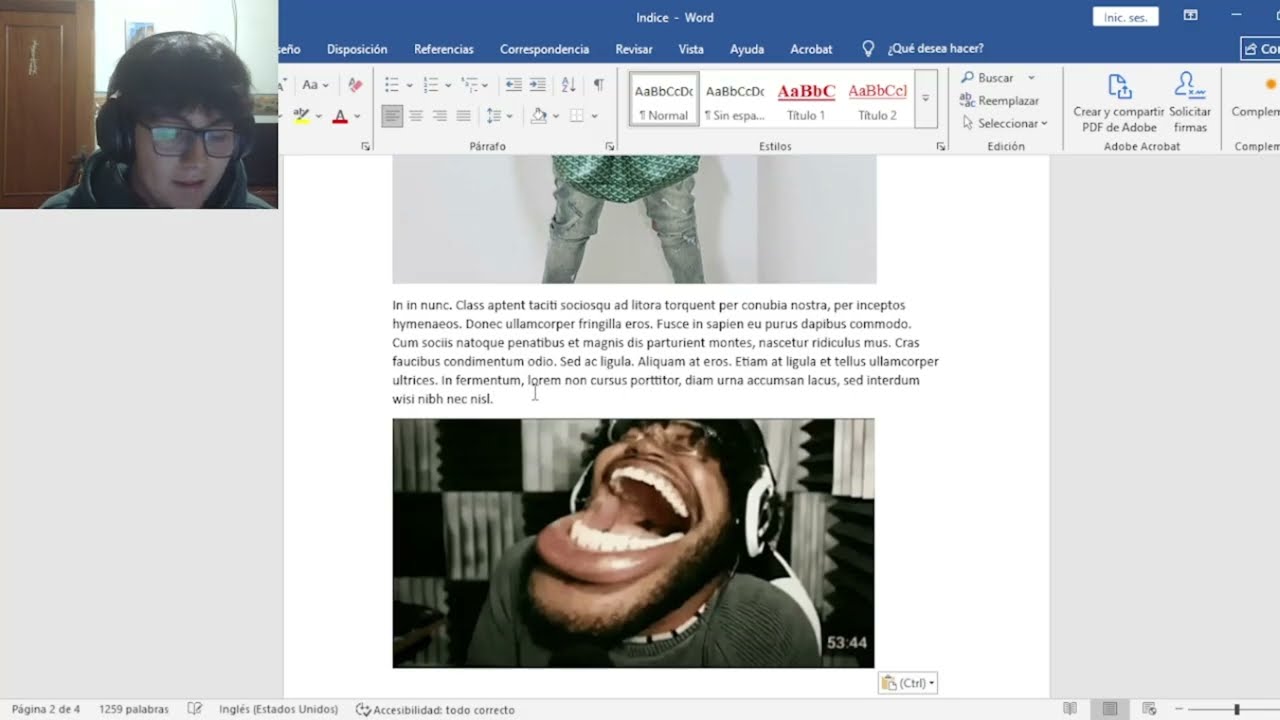Expand the styles gallery
The width and height of the screenshot is (1280, 720).
(926, 99)
